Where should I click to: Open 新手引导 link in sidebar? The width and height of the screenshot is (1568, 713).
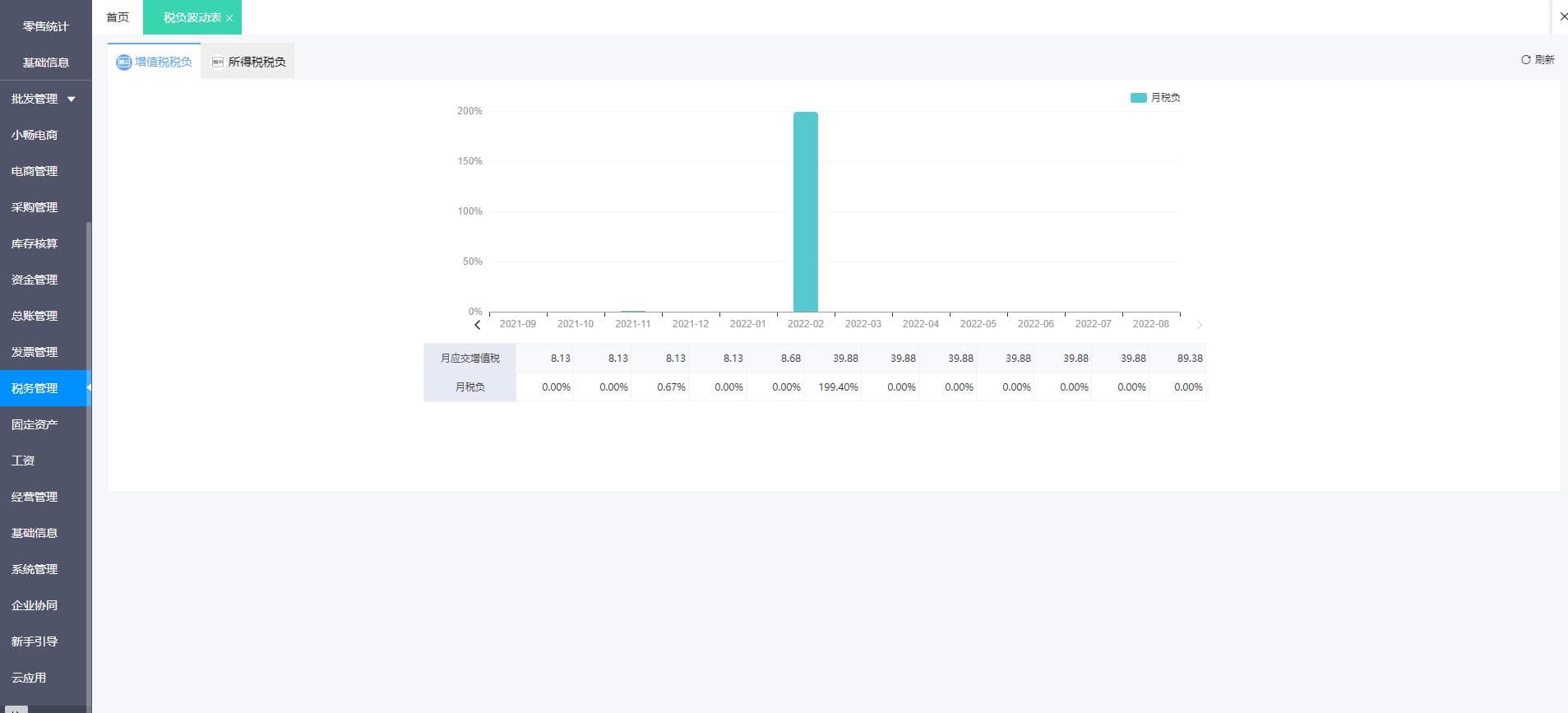tap(35, 641)
